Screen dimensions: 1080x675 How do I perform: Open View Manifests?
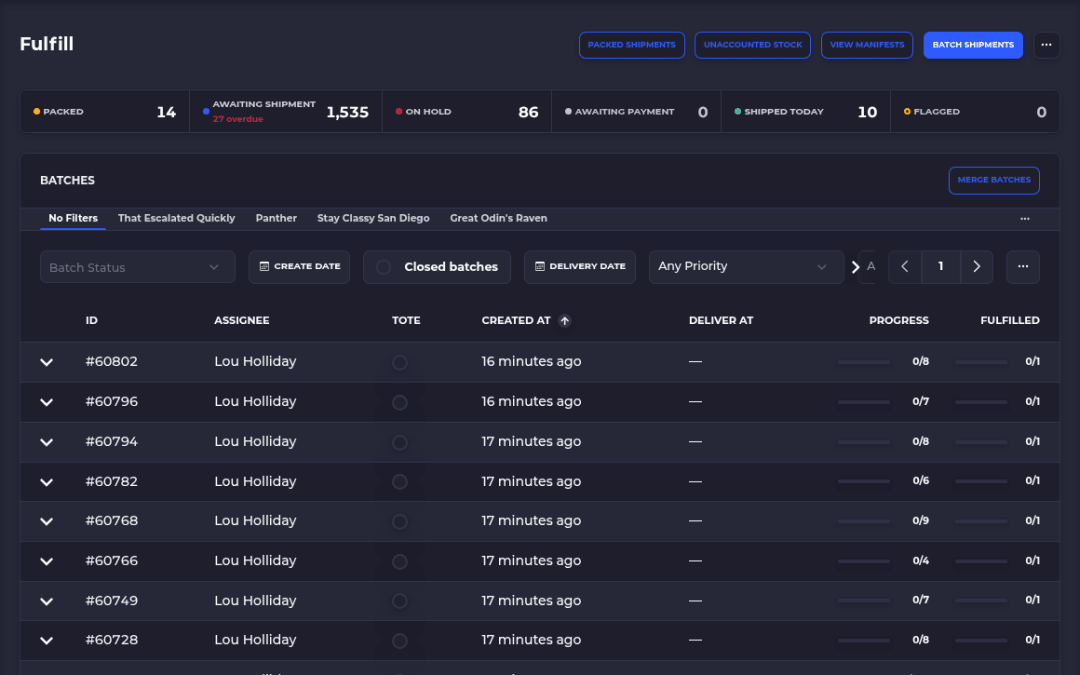pyautogui.click(x=867, y=45)
